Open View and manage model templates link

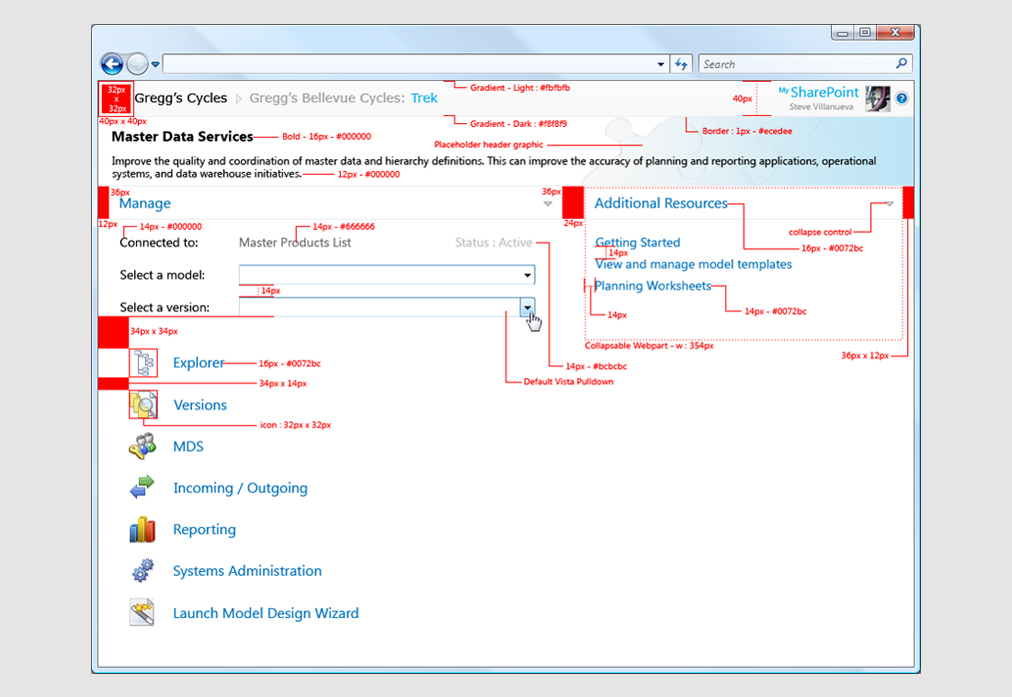tap(693, 265)
